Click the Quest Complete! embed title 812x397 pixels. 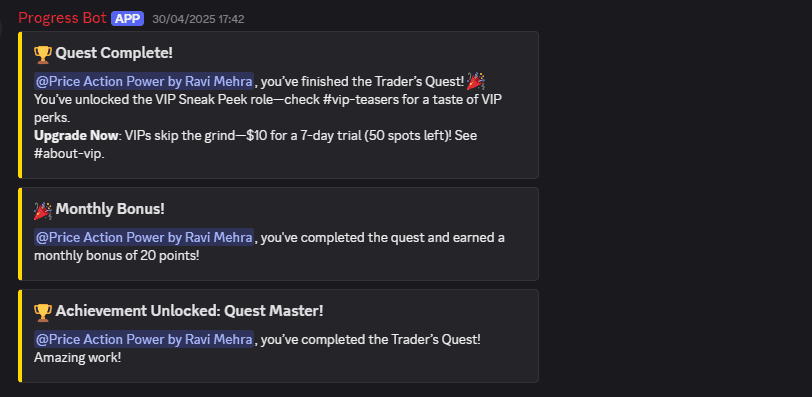(x=114, y=53)
